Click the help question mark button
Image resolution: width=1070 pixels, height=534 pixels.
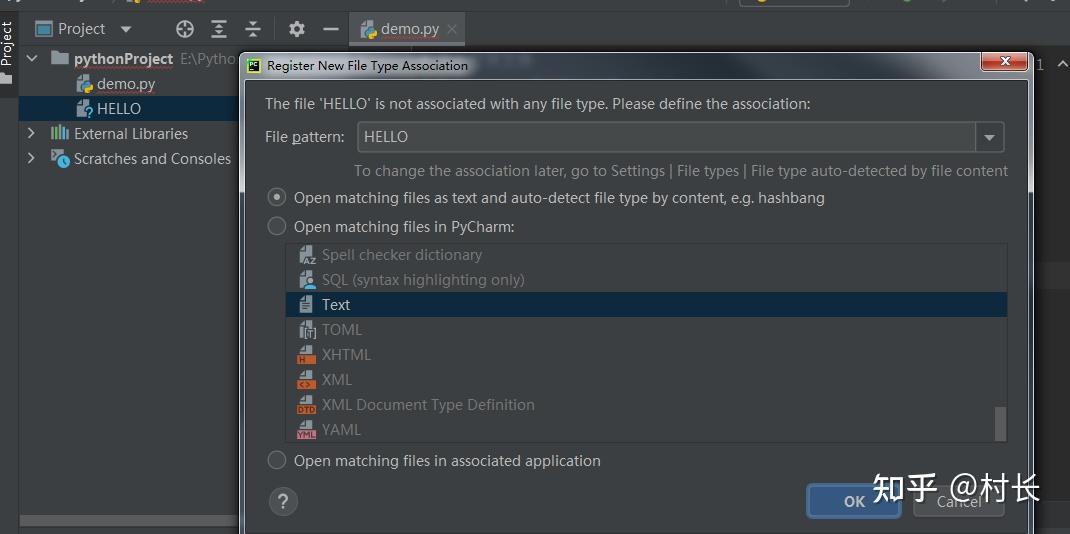point(284,501)
